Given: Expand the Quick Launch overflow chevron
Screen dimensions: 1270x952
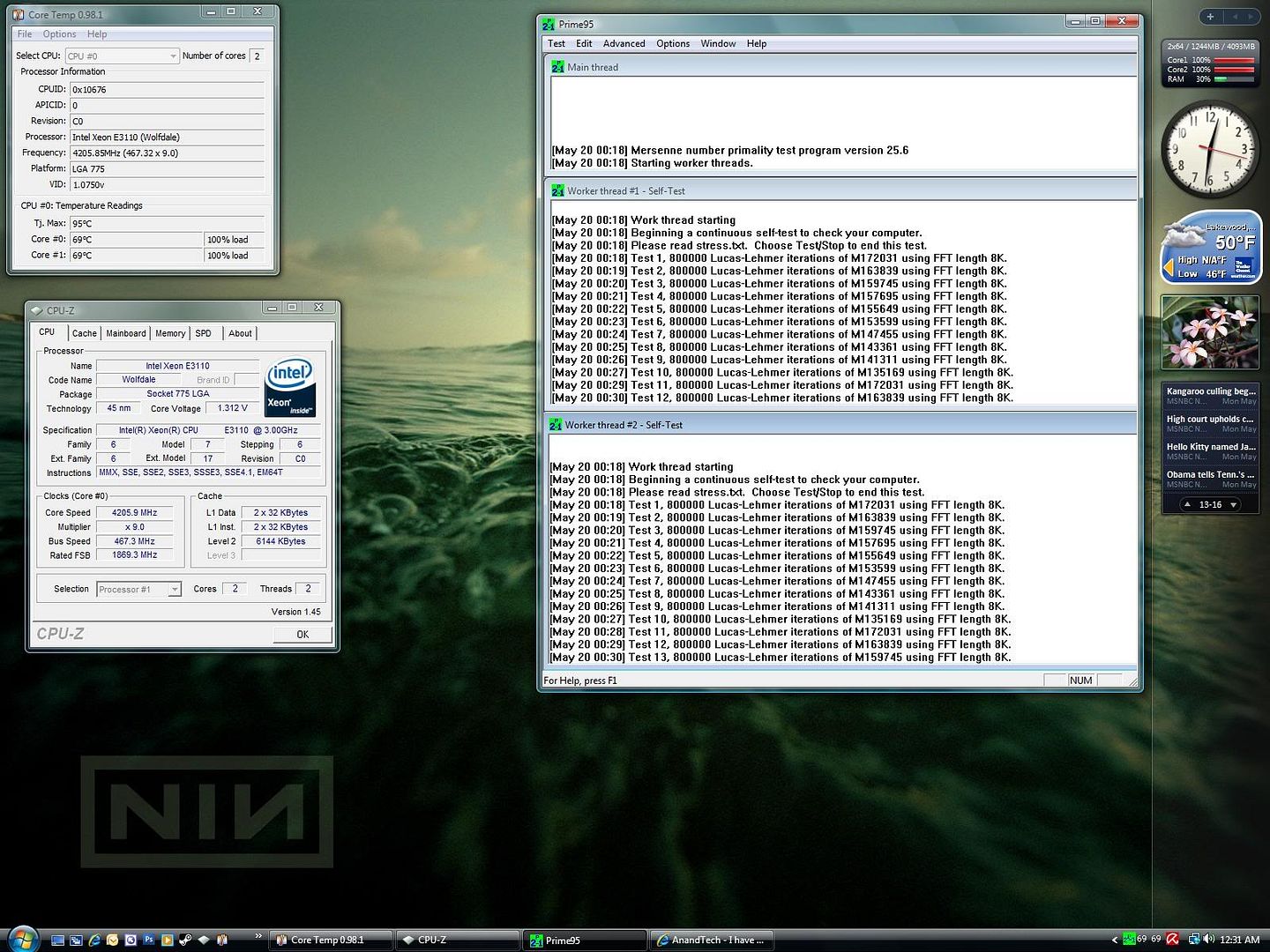Looking at the screenshot, I should point(258,936).
